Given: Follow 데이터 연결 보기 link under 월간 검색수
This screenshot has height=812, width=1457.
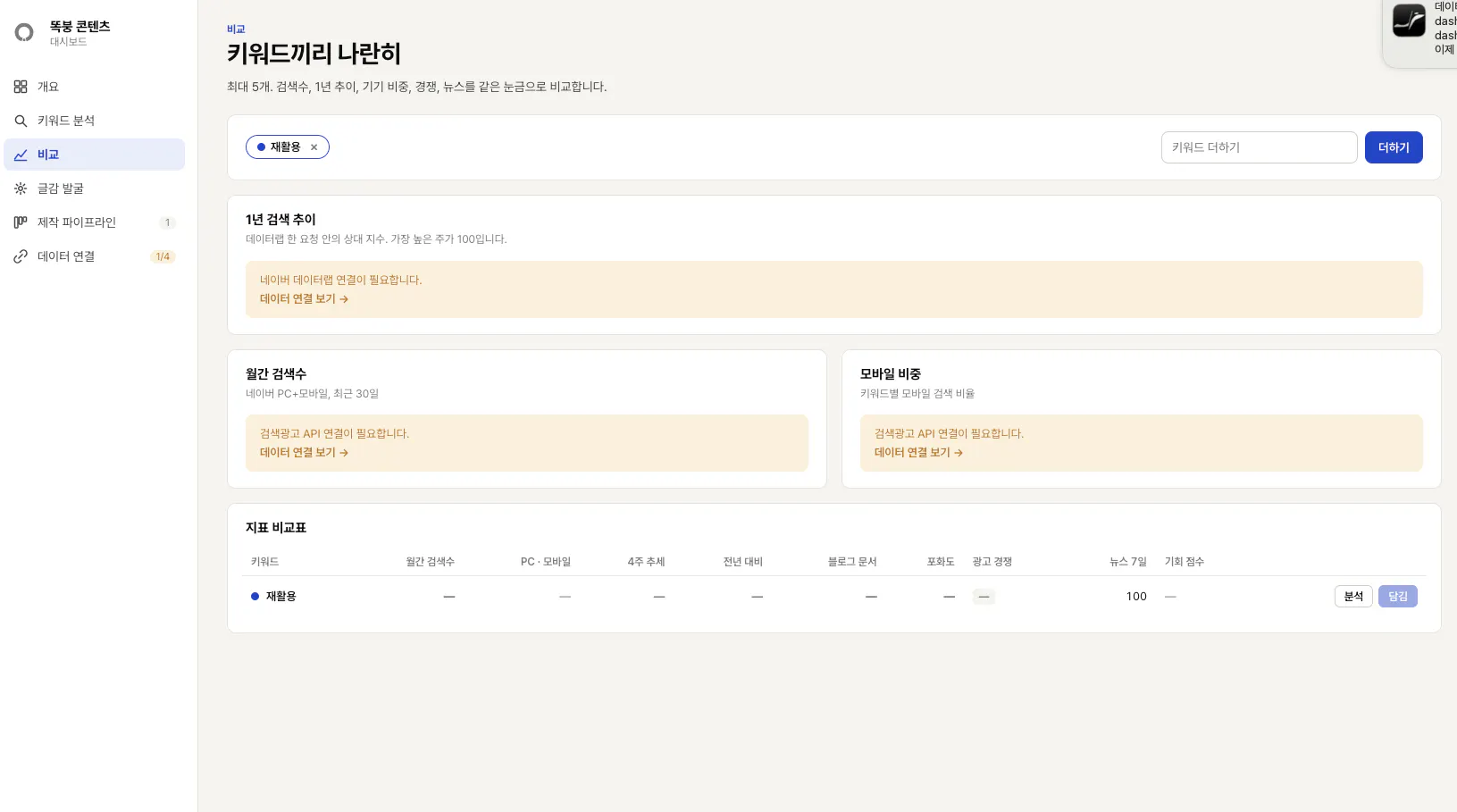Looking at the screenshot, I should tap(304, 453).
